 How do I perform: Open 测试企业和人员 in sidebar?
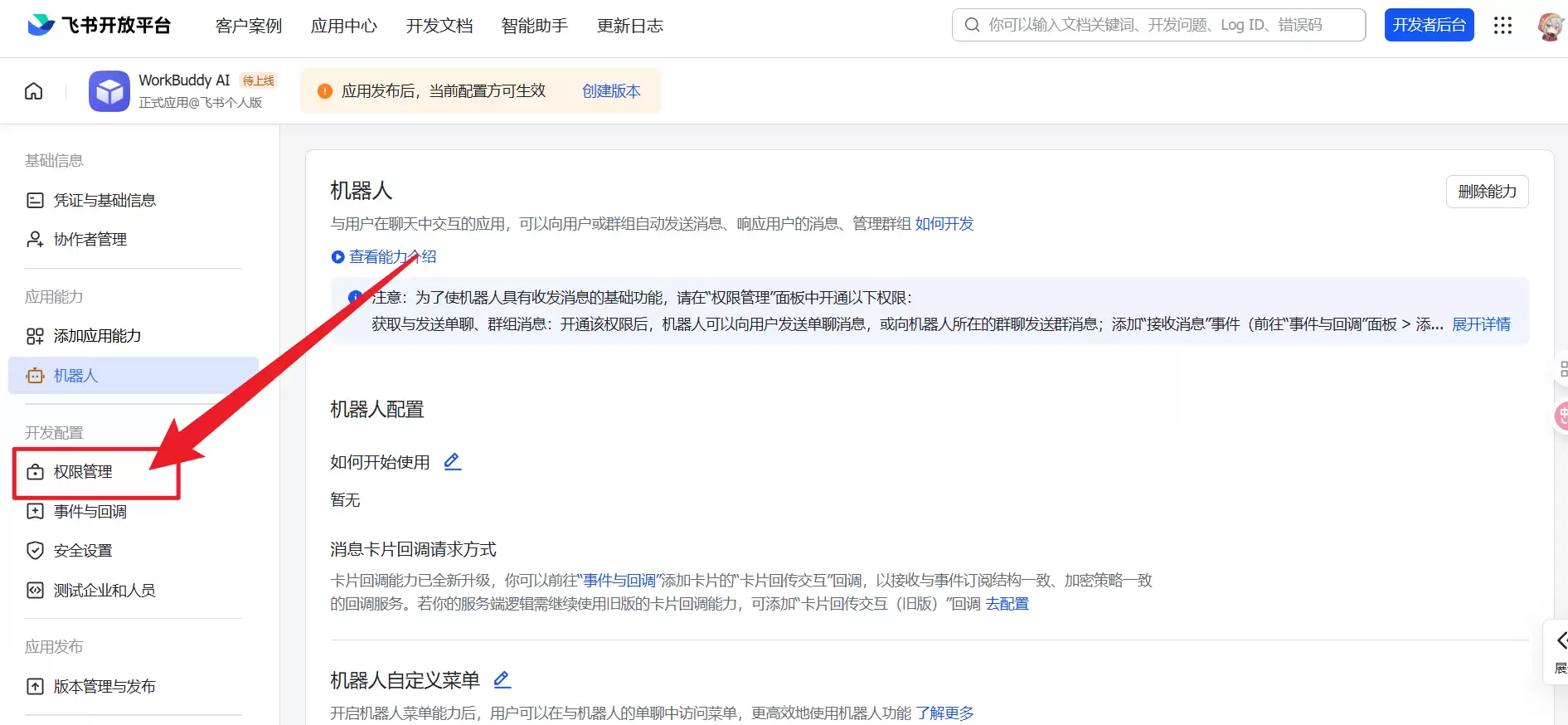tap(133, 591)
